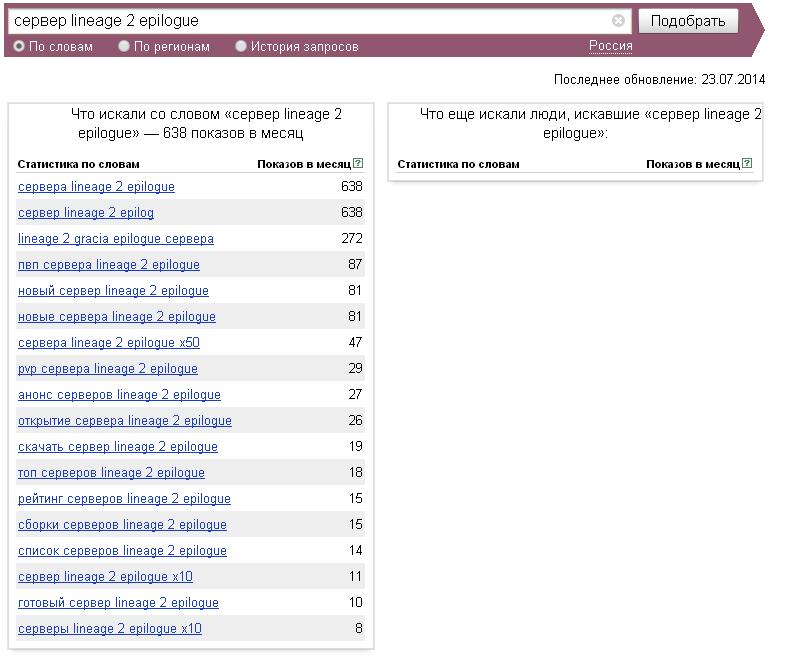787x658 pixels.
Task: Click the count 18 in the топ row
Action: click(356, 473)
